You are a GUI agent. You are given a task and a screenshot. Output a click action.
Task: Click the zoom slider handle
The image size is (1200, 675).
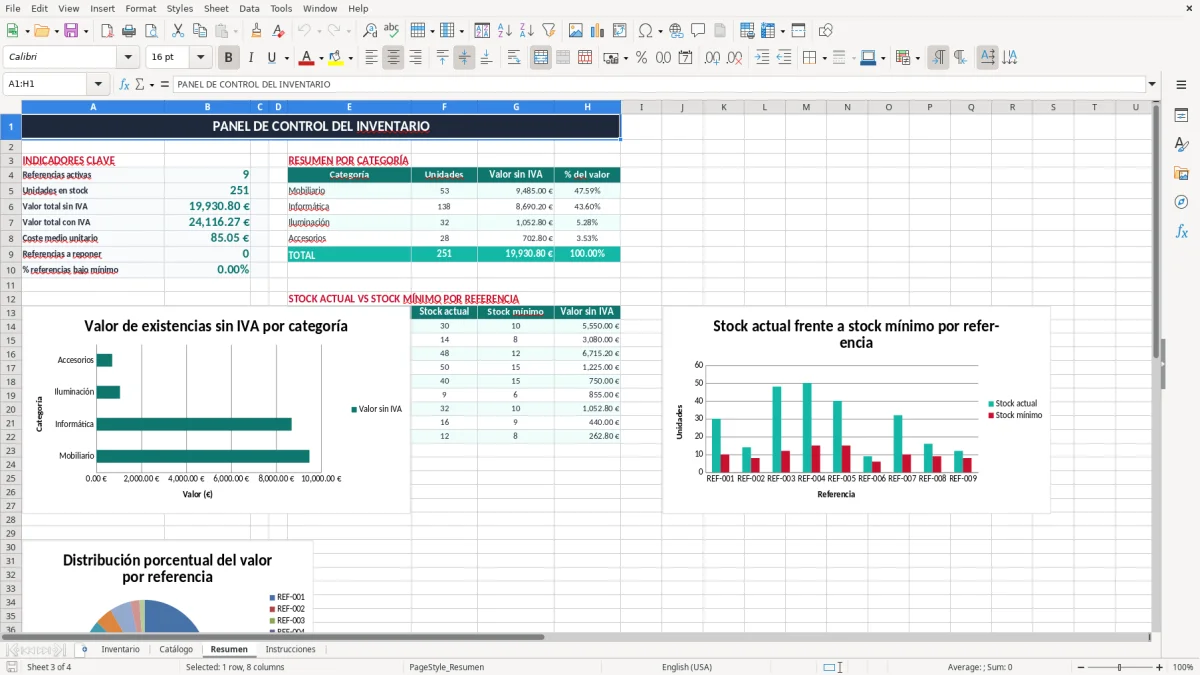(x=1120, y=667)
